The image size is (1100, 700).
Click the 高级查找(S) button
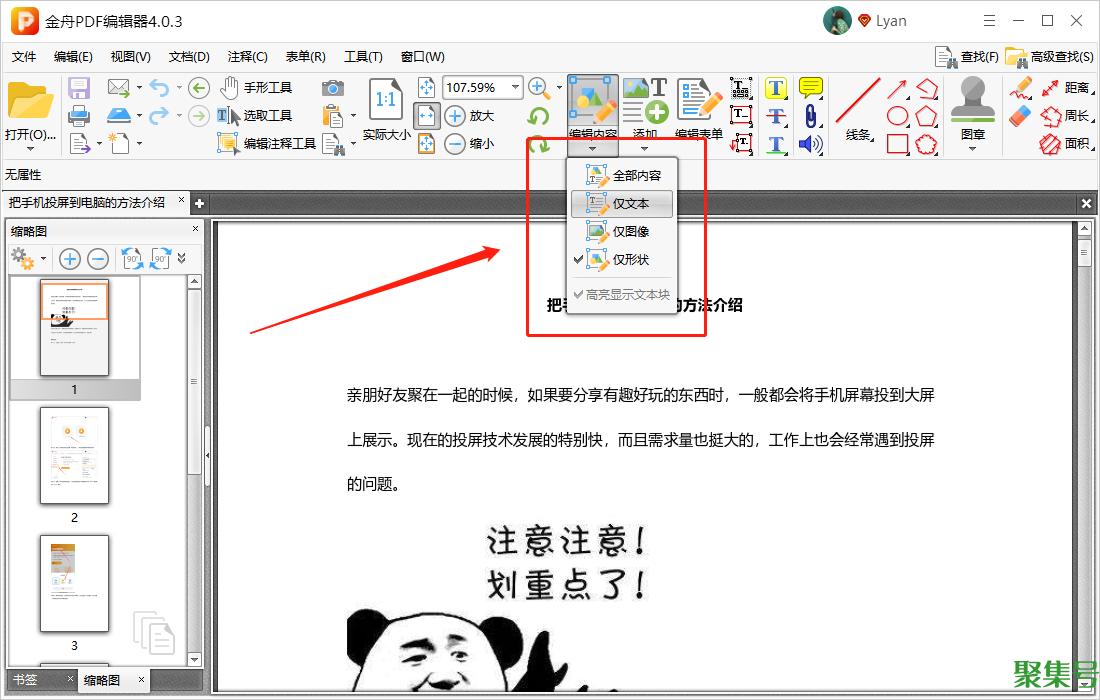click(1050, 57)
